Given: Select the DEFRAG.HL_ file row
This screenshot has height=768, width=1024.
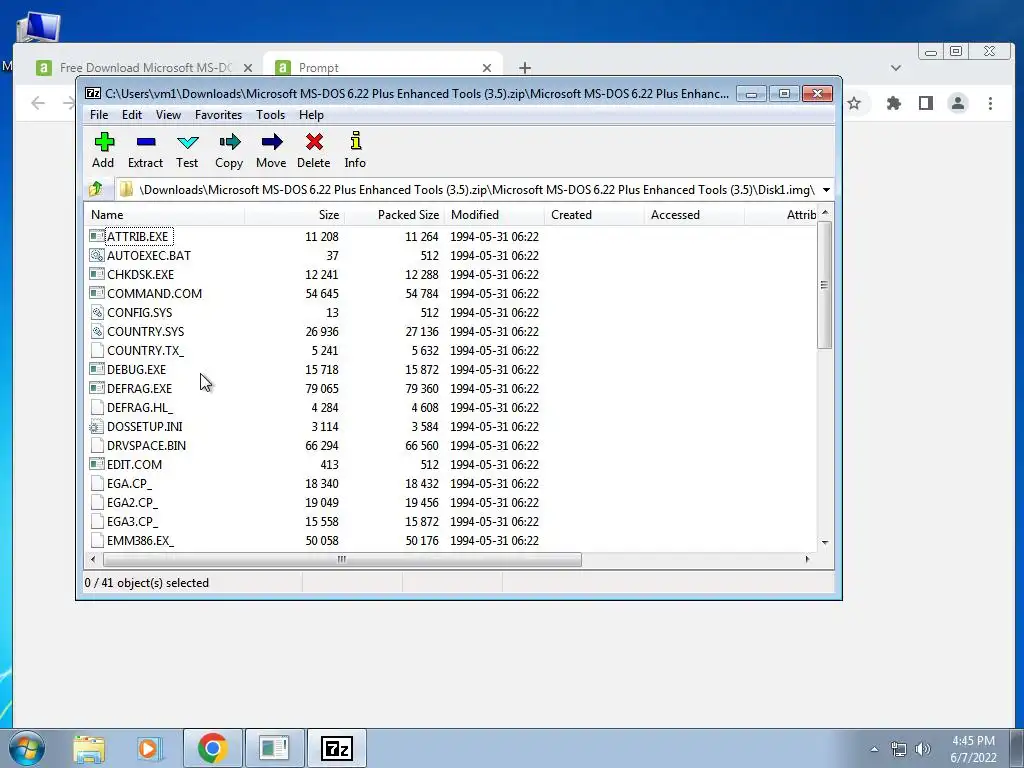Looking at the screenshot, I should pyautogui.click(x=451, y=408).
